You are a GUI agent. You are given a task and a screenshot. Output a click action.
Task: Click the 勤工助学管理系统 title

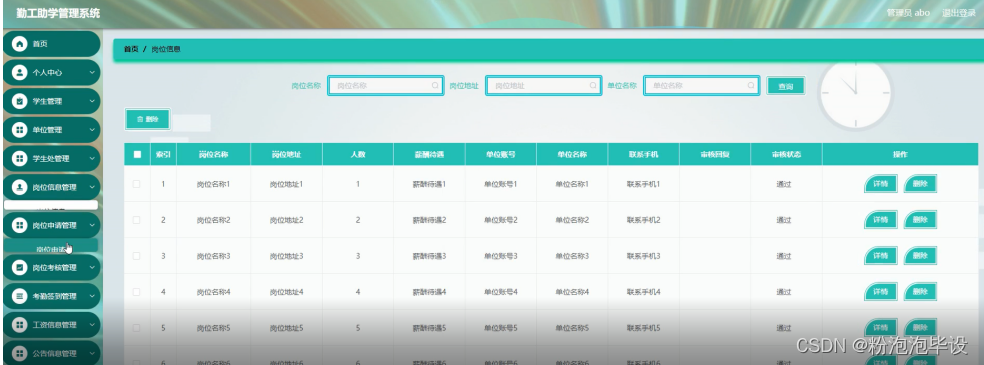58,14
